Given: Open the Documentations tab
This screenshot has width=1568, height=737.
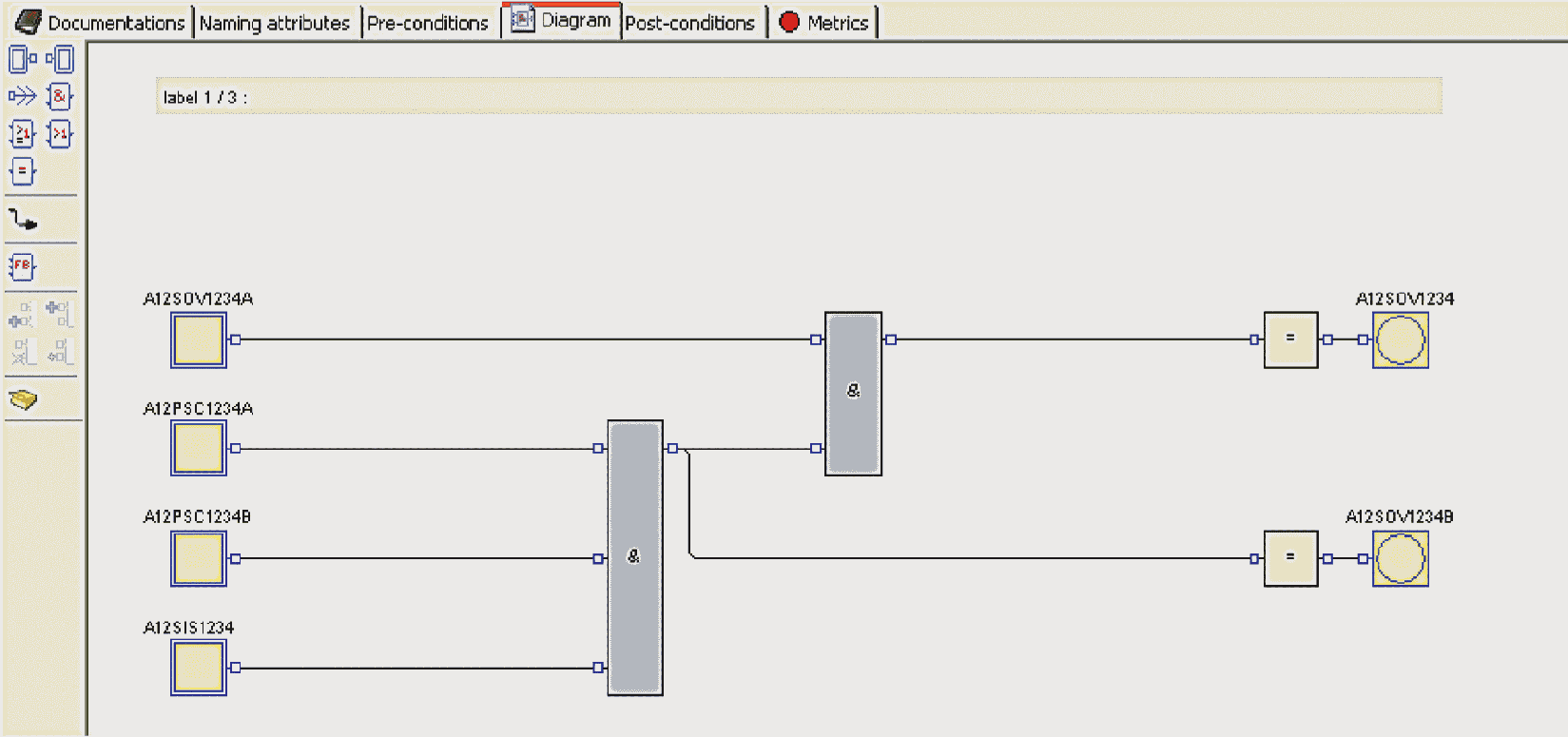Looking at the screenshot, I should [x=102, y=23].
